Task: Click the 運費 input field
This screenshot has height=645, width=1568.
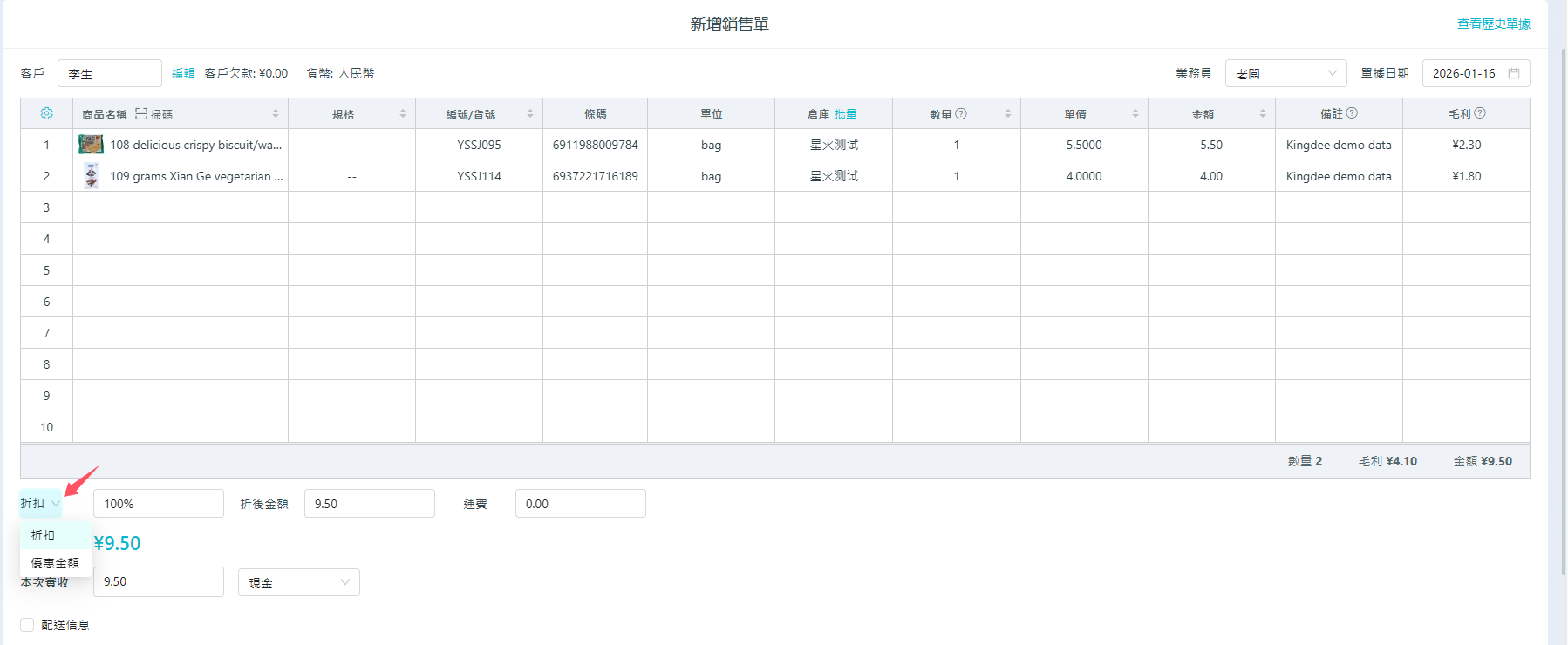Action: 580,504
